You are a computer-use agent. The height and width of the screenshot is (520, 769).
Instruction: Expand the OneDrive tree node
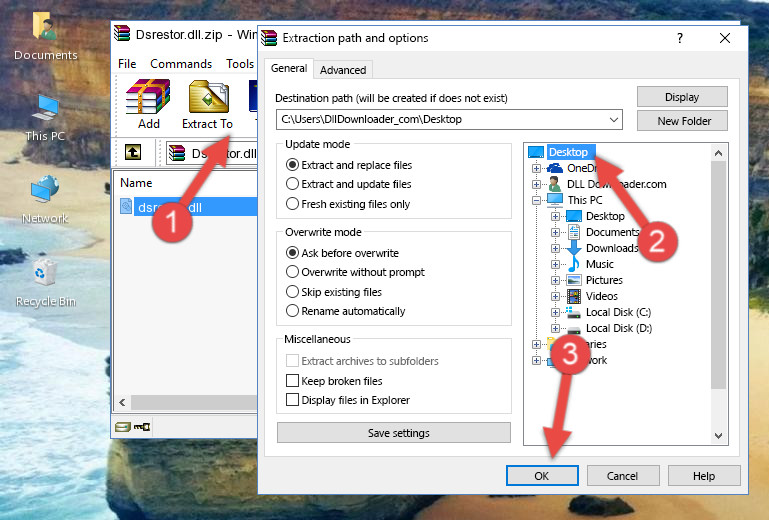(536, 168)
